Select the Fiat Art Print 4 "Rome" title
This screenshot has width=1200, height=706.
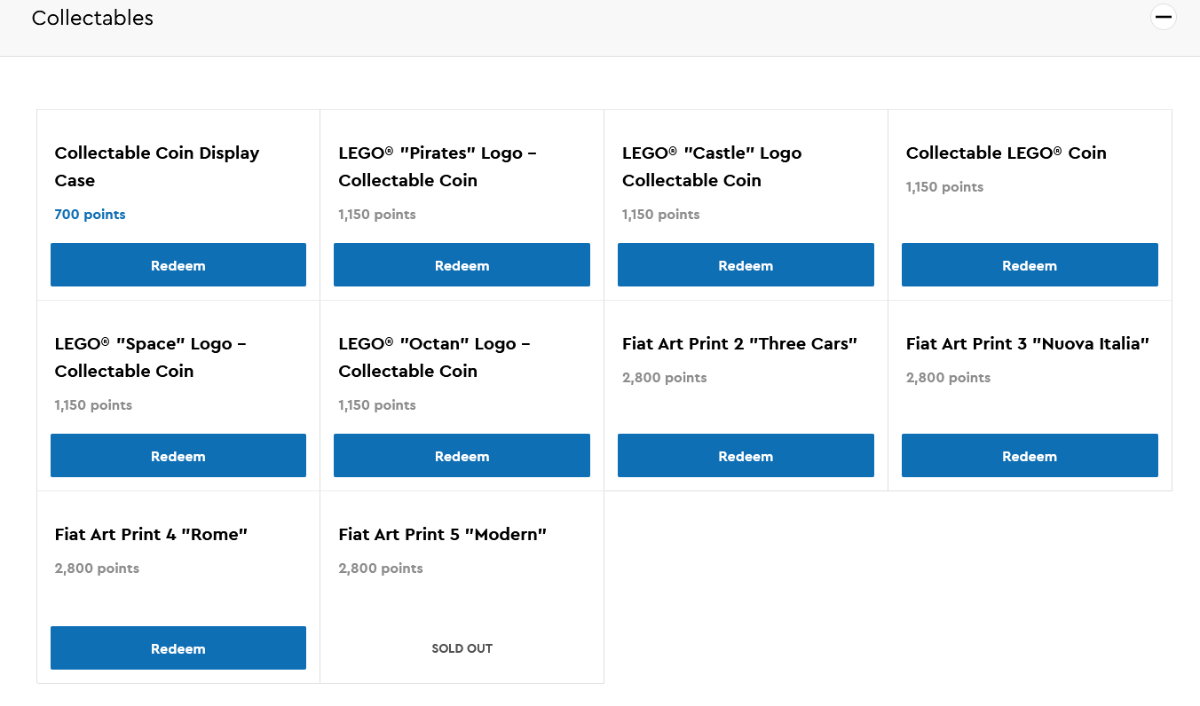click(151, 534)
